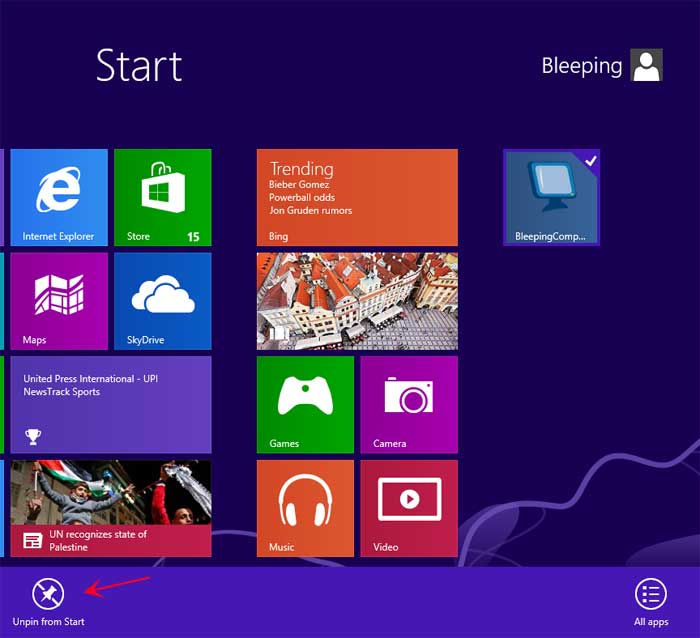Launch the Maps tile
Image resolution: width=700 pixels, height=638 pixels.
pos(59,301)
